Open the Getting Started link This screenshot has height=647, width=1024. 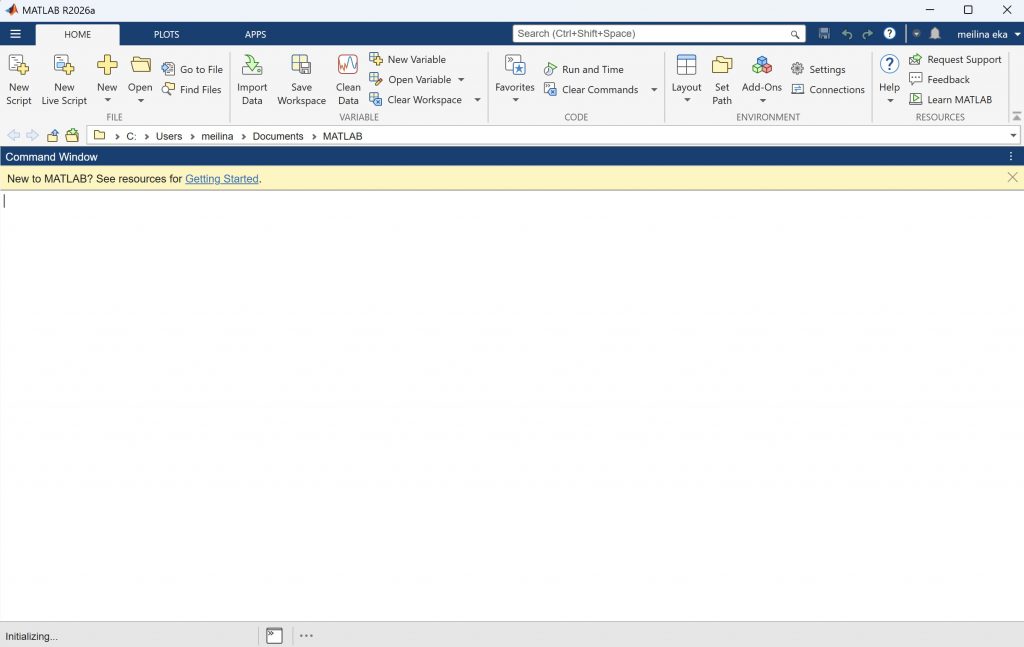pos(222,179)
